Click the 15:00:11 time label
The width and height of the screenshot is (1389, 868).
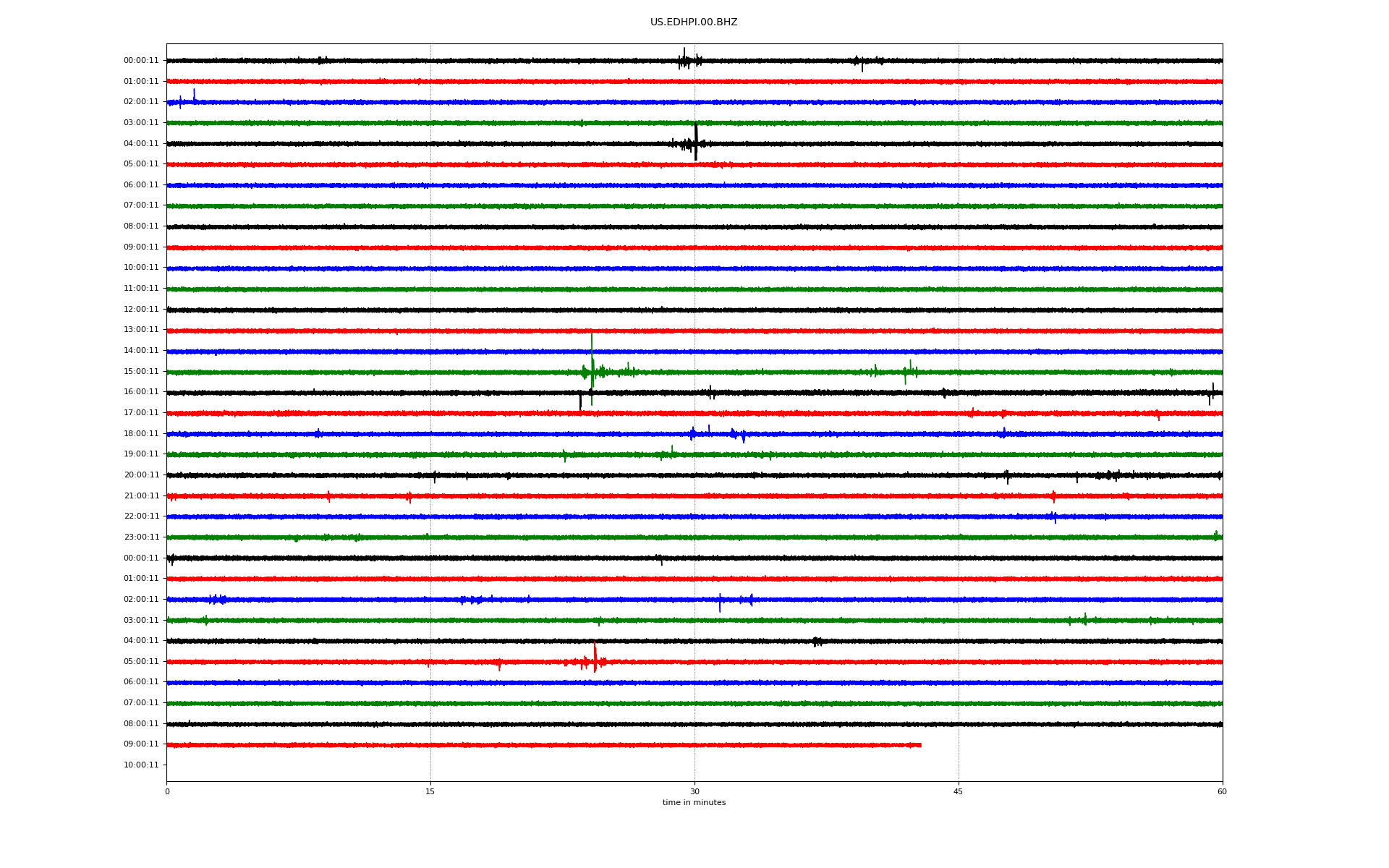pos(141,372)
